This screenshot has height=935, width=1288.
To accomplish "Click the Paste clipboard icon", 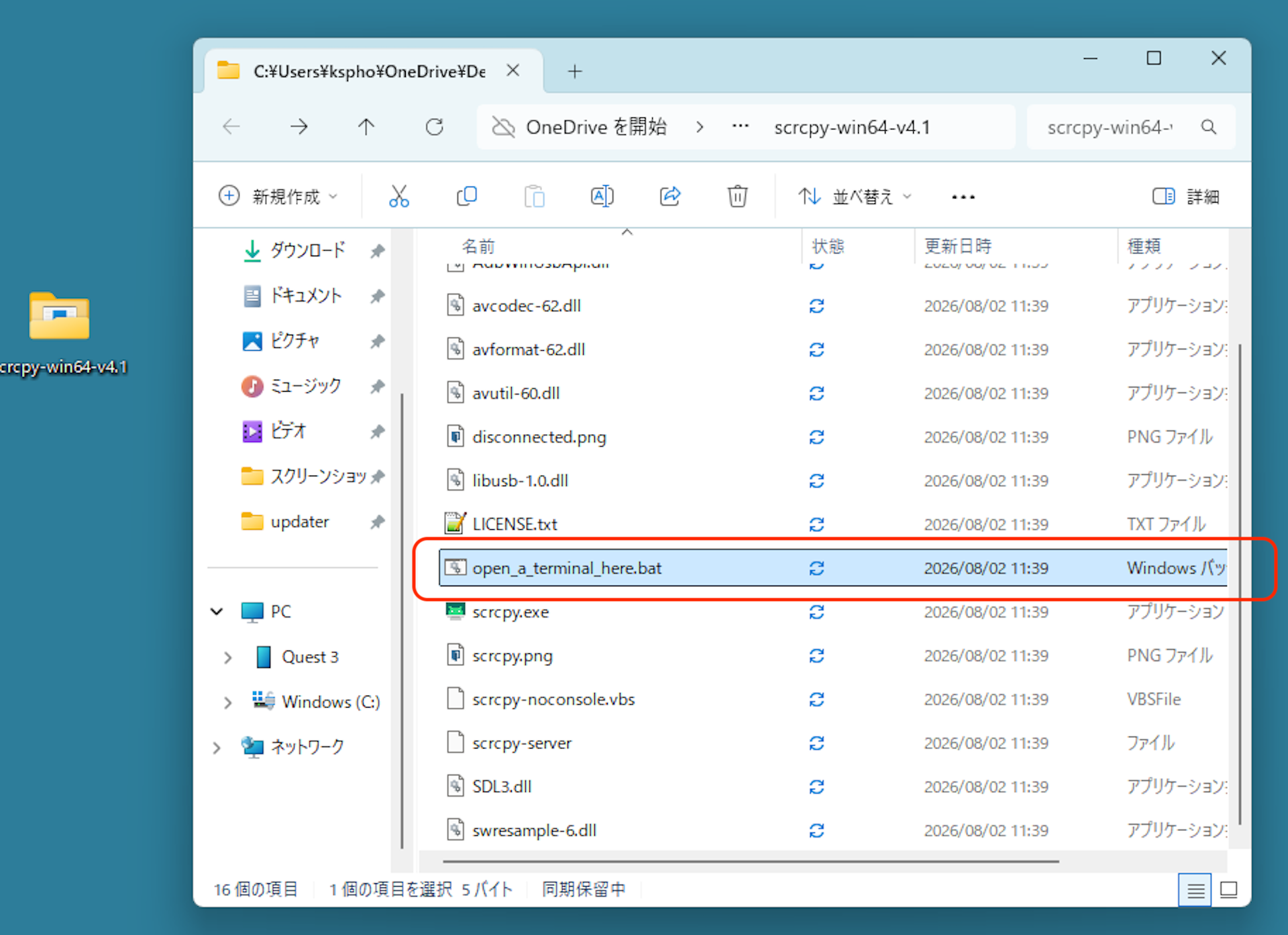I will click(x=534, y=197).
